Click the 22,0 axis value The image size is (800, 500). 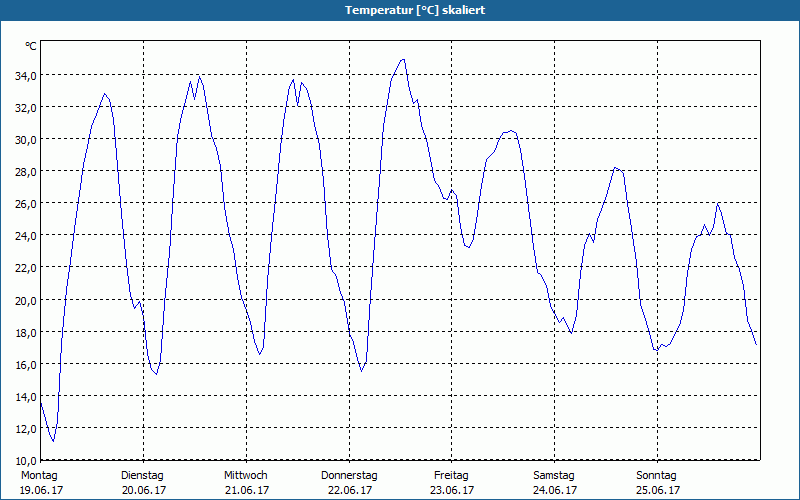tap(26, 268)
